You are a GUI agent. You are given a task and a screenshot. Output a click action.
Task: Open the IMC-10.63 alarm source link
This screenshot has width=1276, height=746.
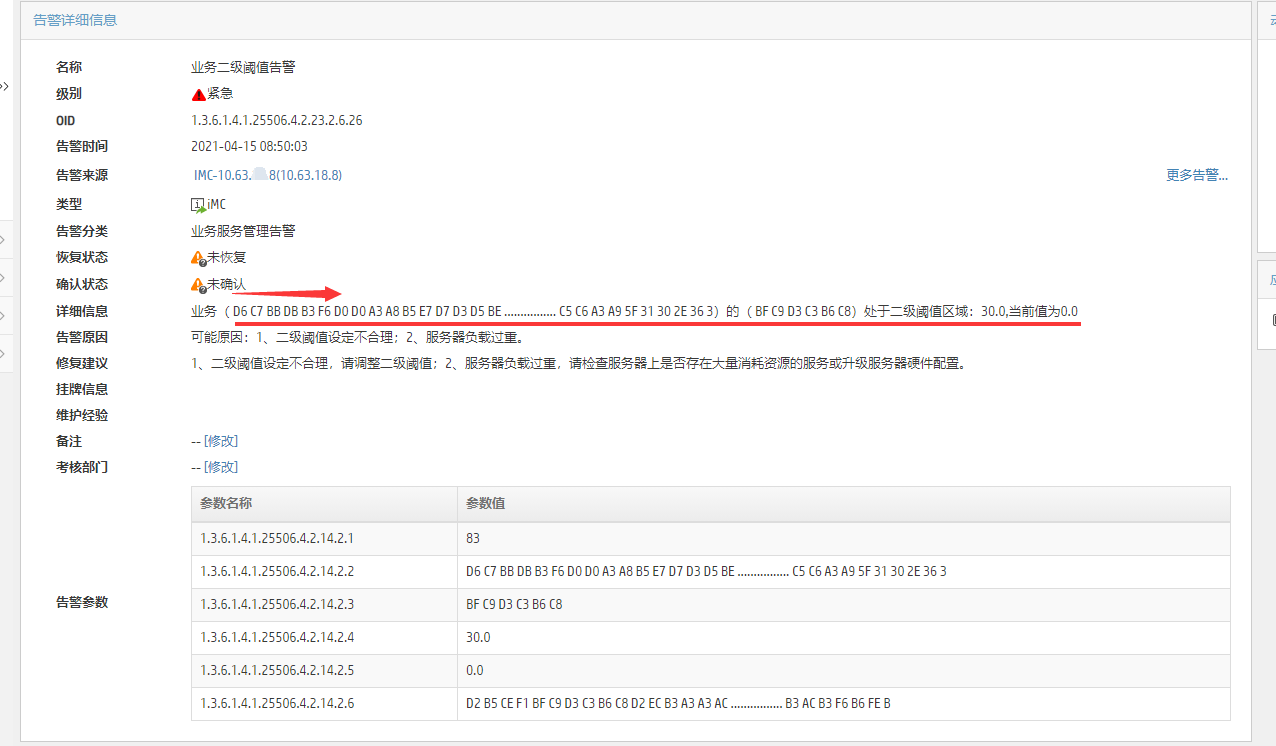pos(268,175)
